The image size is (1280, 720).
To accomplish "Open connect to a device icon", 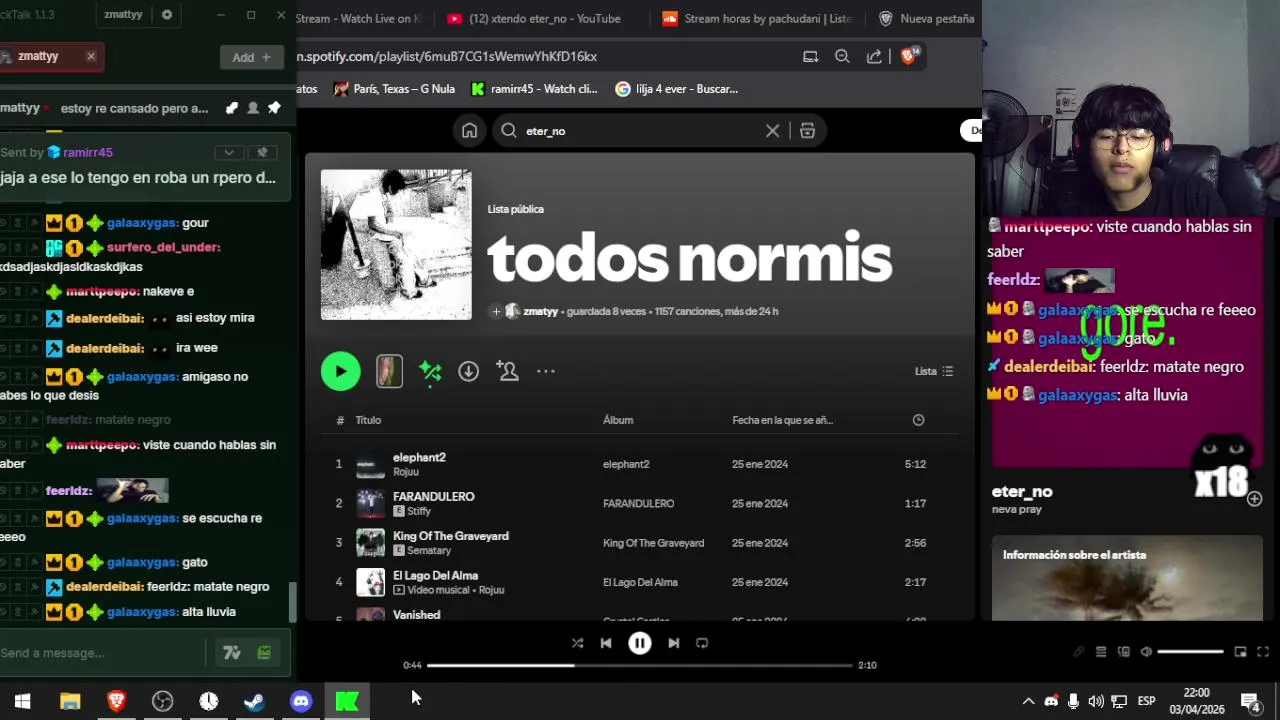I will 1124,652.
